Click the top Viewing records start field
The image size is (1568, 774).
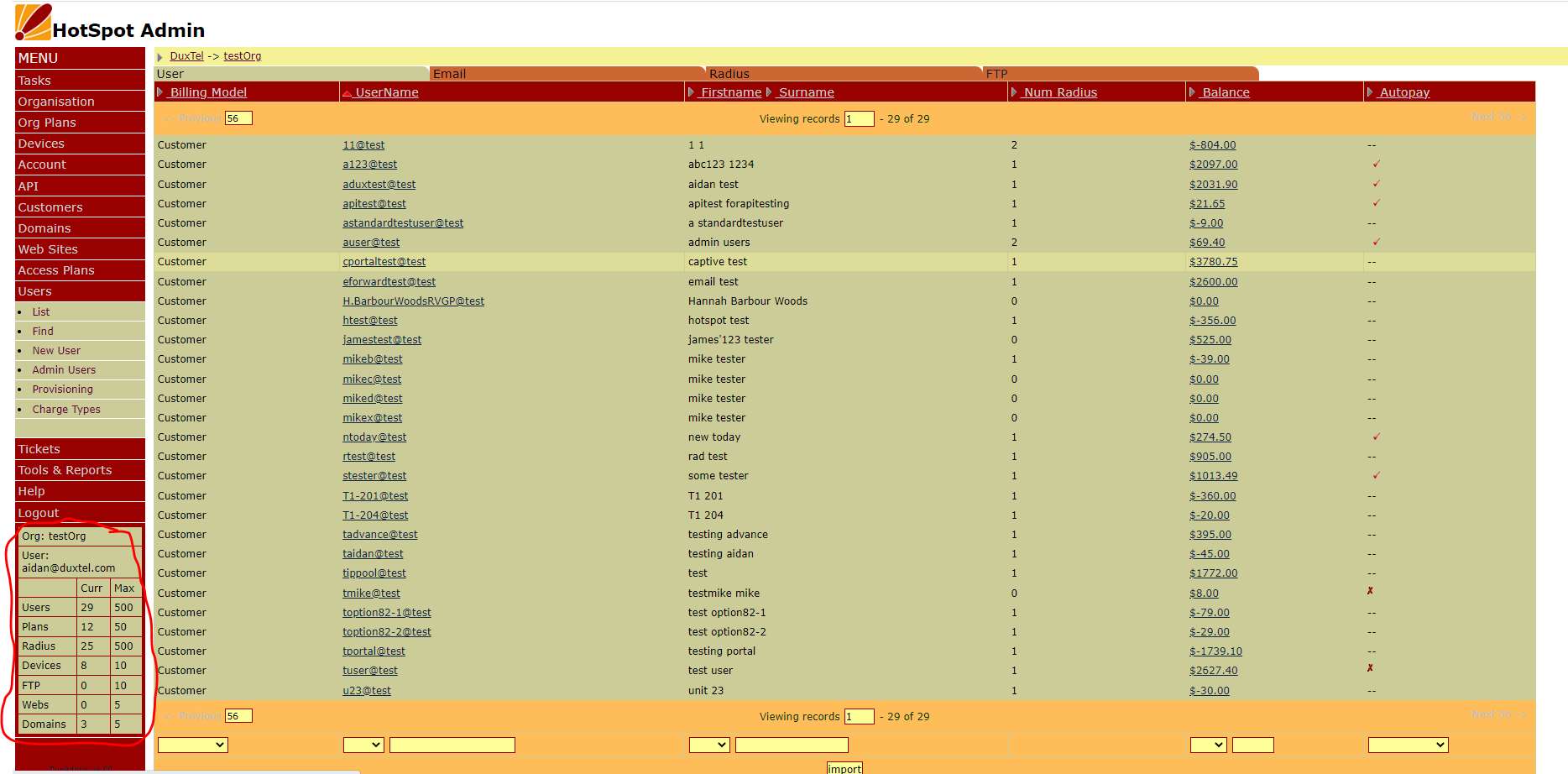click(860, 119)
